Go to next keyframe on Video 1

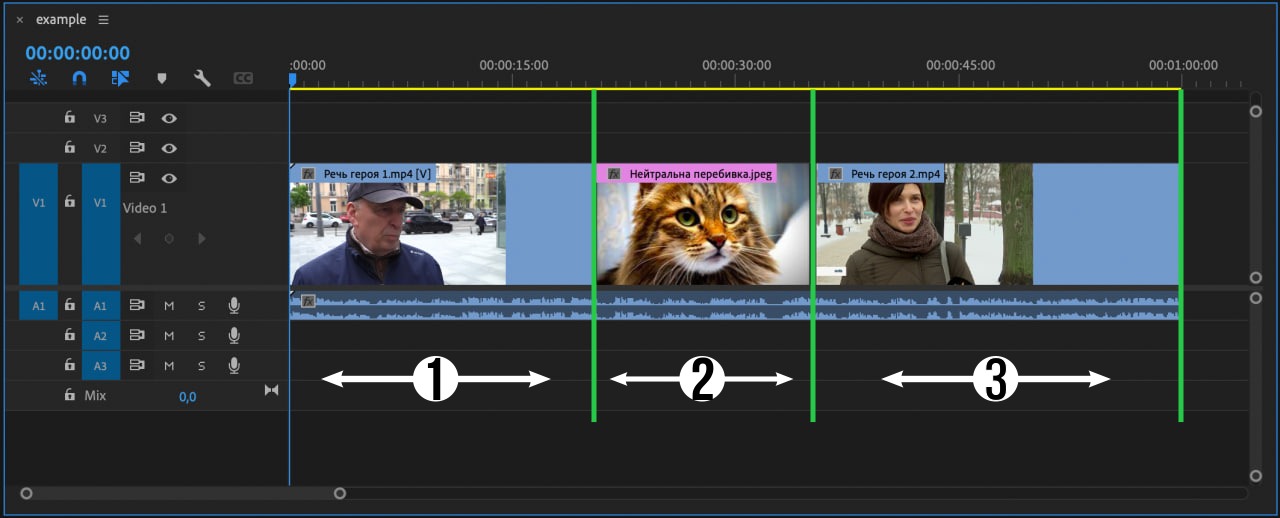click(x=202, y=238)
